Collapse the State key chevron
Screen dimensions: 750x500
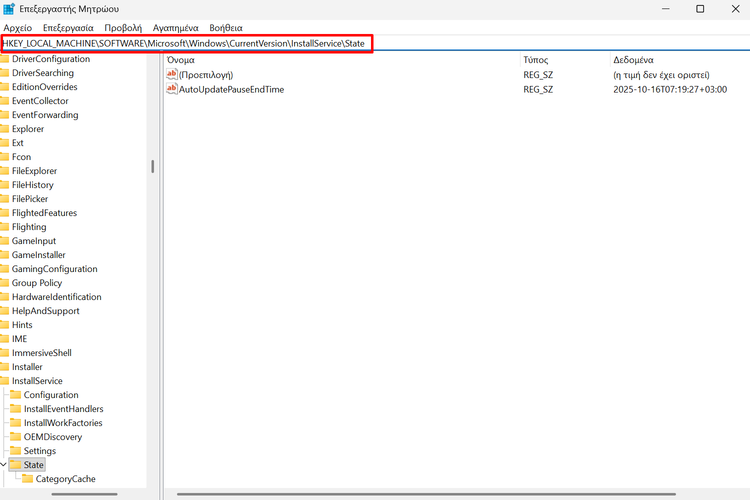click(x=3, y=465)
